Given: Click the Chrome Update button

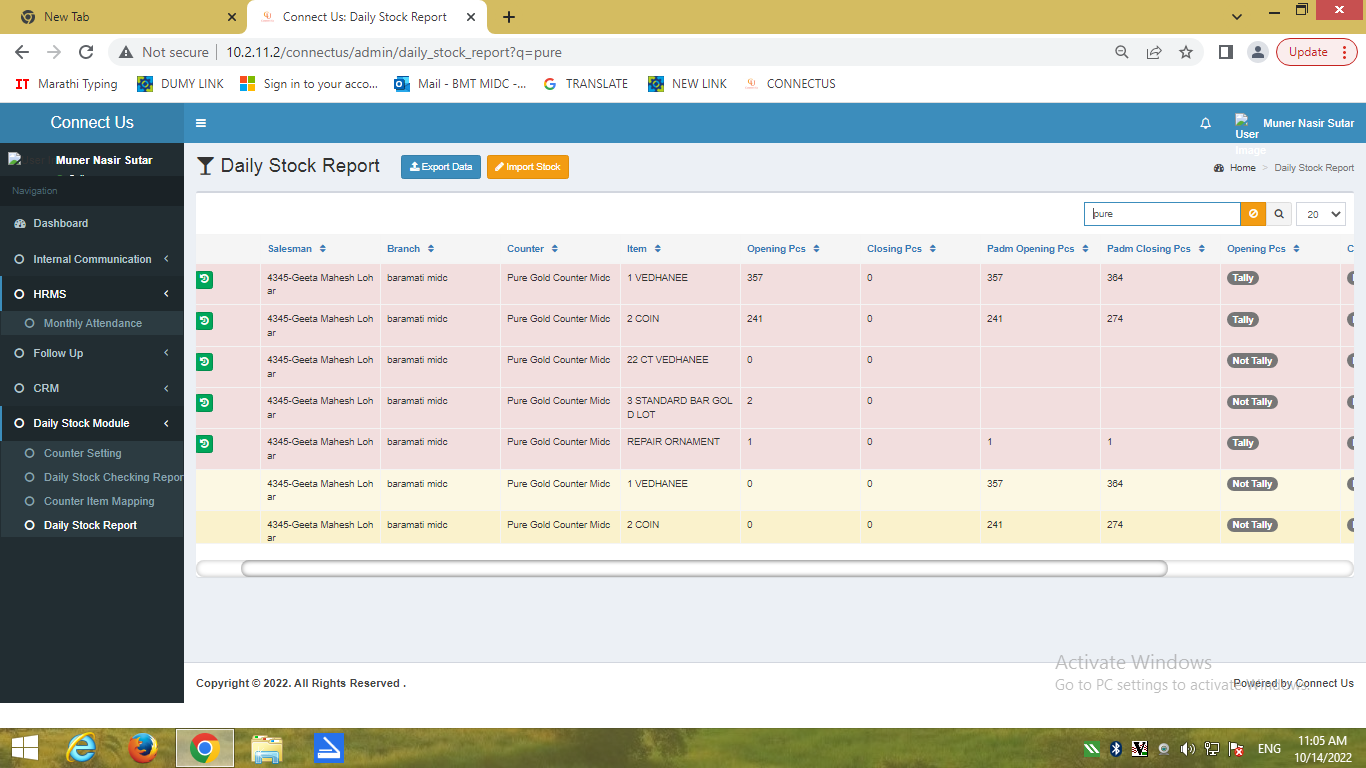Looking at the screenshot, I should tap(1316, 52).
